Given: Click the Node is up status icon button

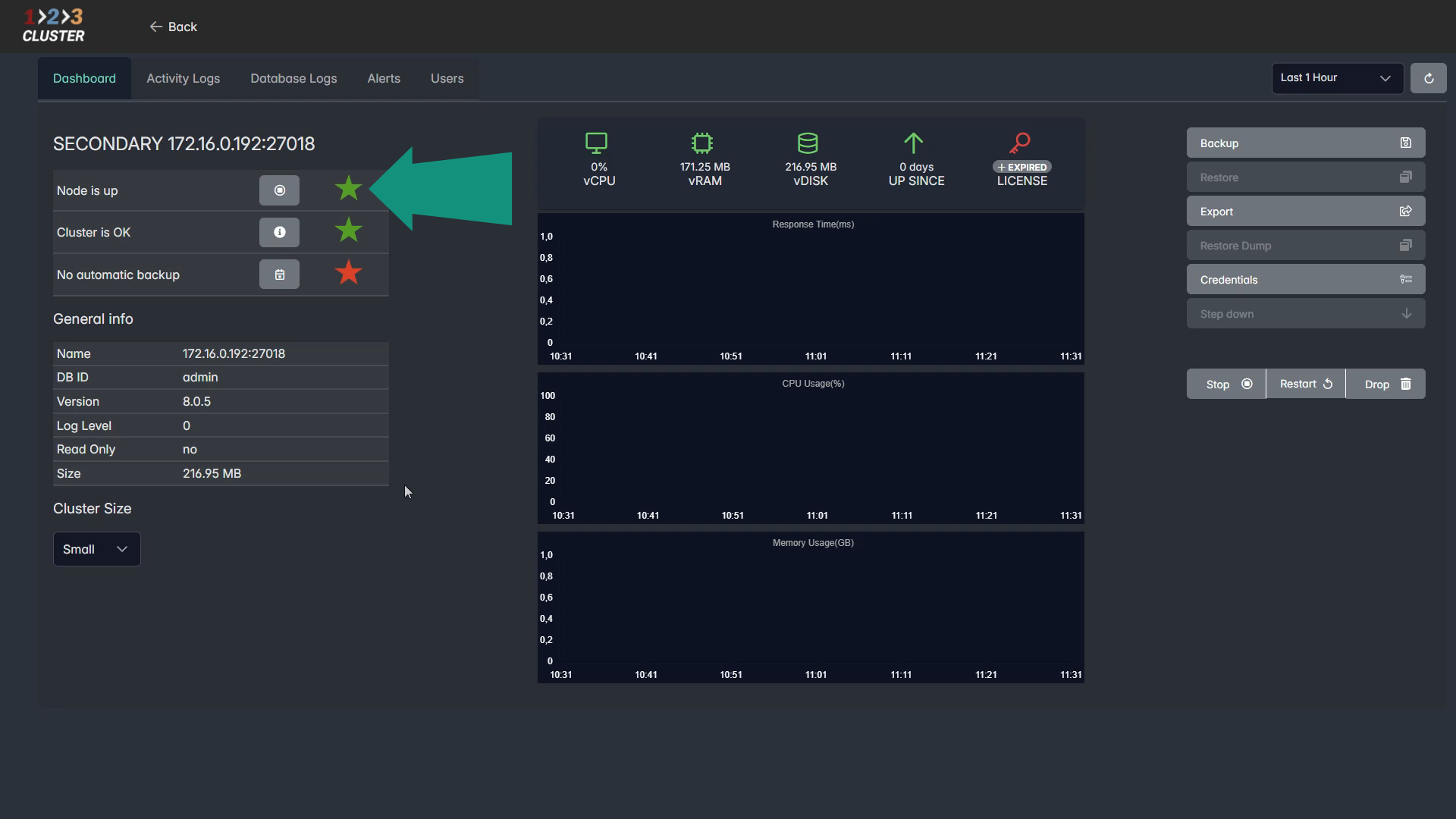Looking at the screenshot, I should point(279,190).
